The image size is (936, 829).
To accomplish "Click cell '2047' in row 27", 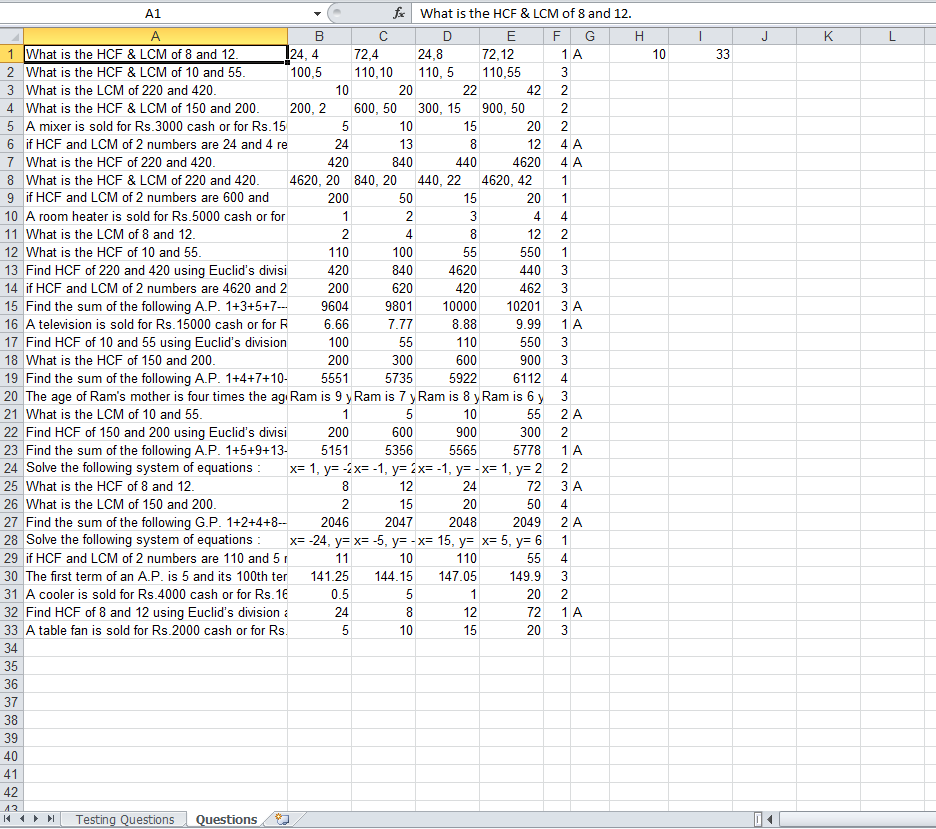I will coord(383,522).
